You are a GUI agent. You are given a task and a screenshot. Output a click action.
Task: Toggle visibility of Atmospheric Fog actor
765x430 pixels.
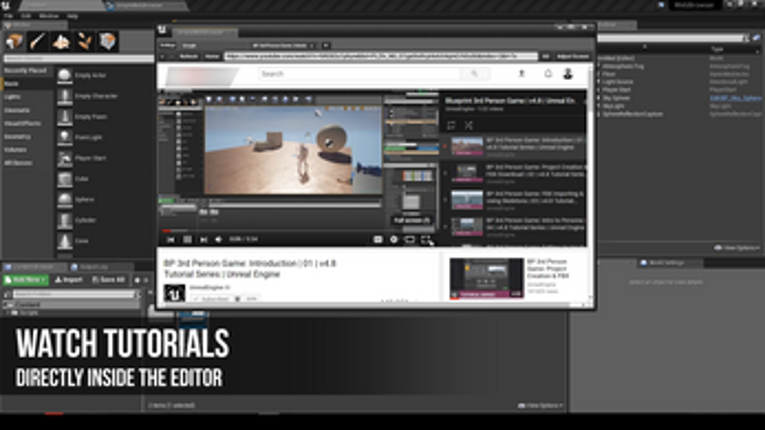point(599,66)
